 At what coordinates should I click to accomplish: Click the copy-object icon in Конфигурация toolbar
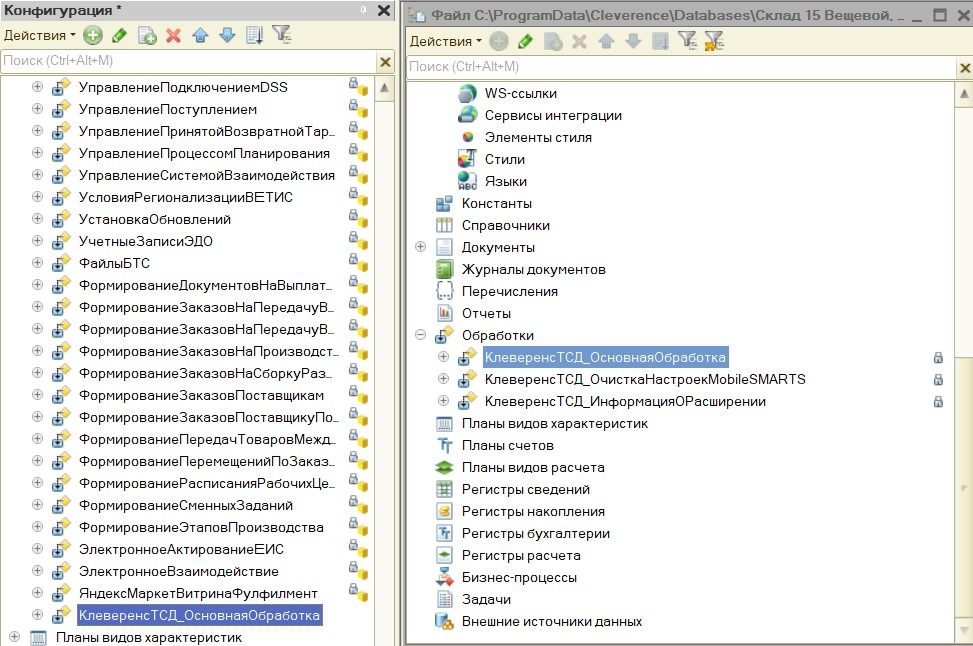147,35
